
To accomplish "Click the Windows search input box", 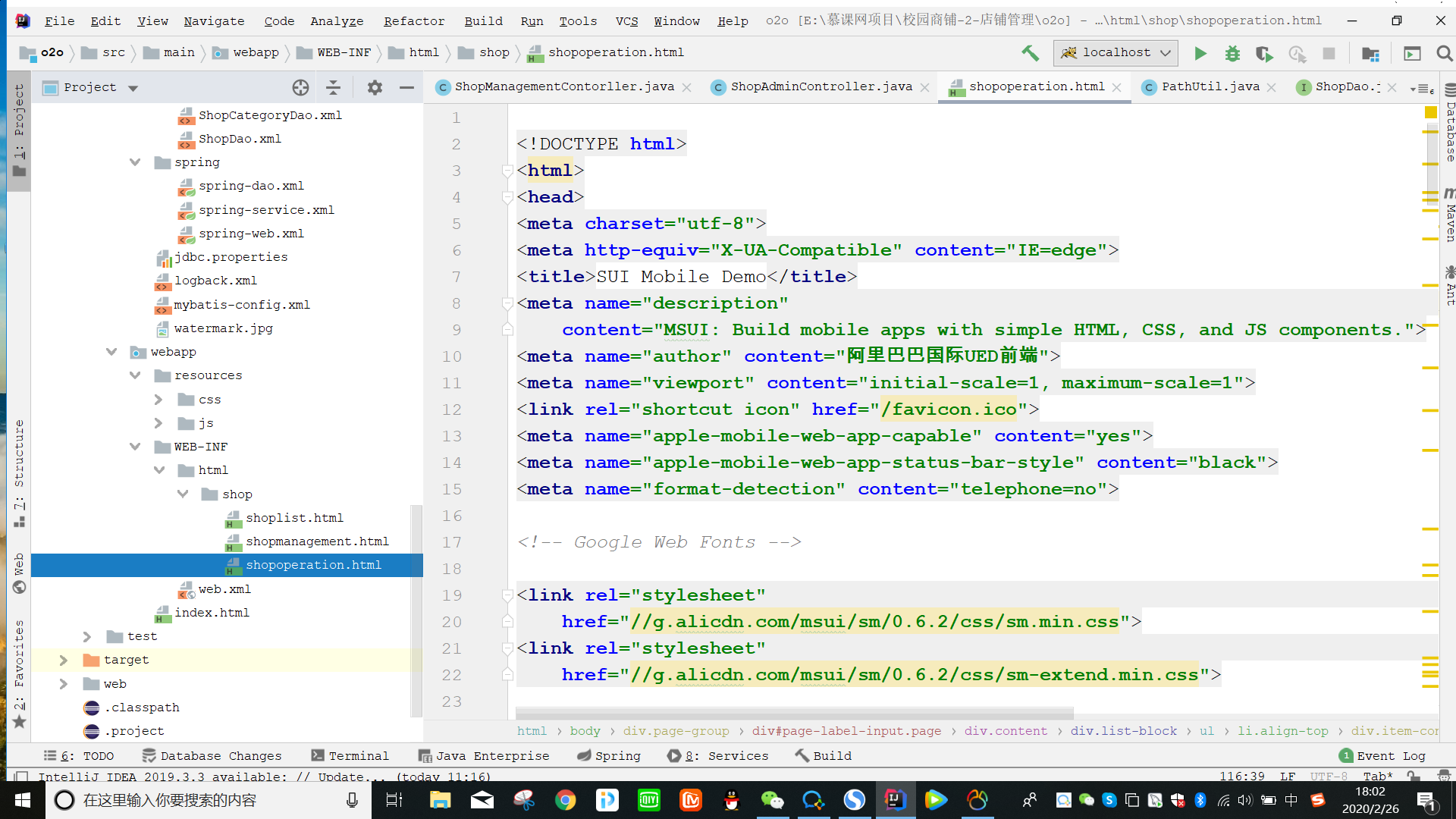I will (x=209, y=800).
